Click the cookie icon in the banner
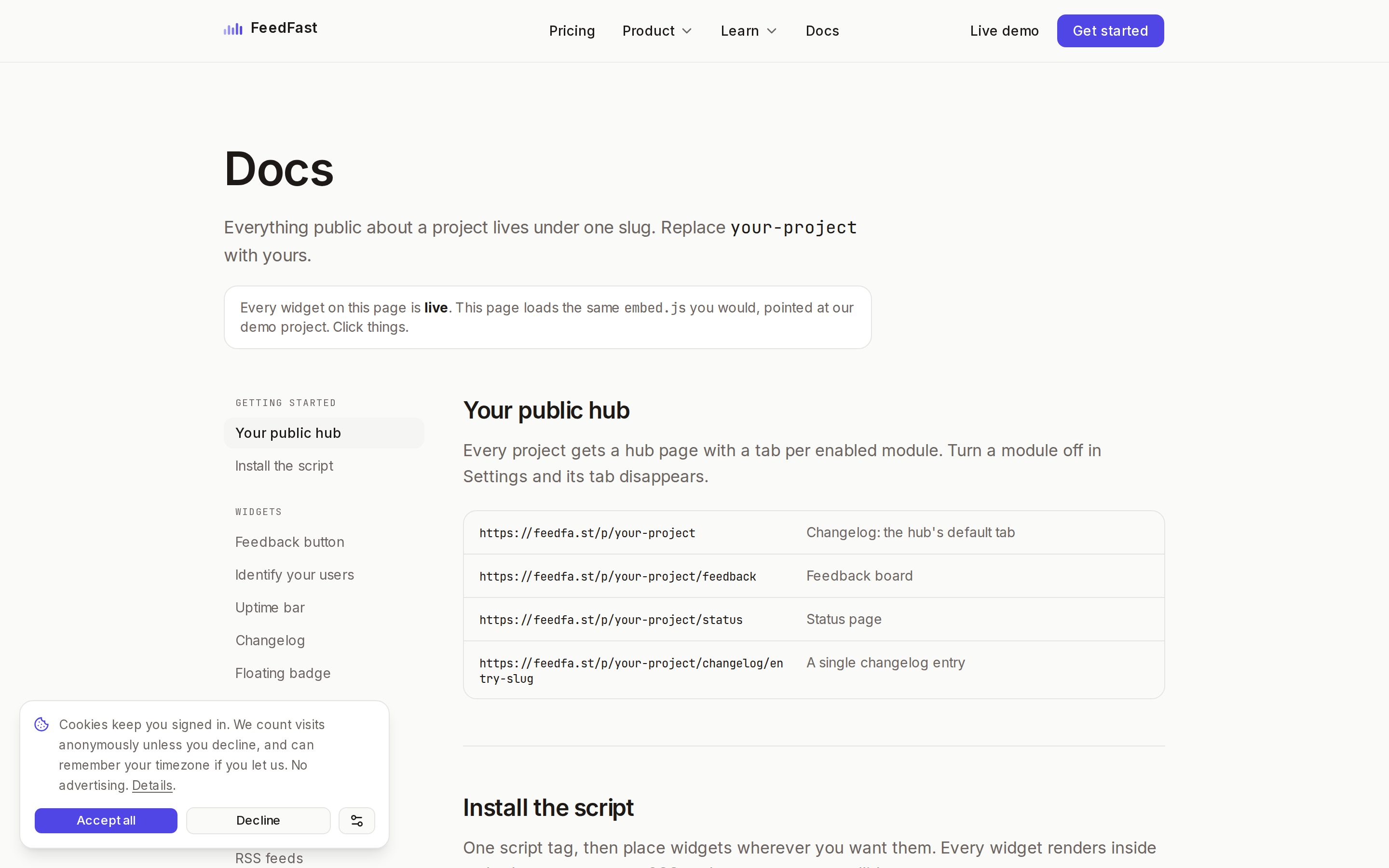Viewport: 1389px width, 868px height. click(42, 724)
